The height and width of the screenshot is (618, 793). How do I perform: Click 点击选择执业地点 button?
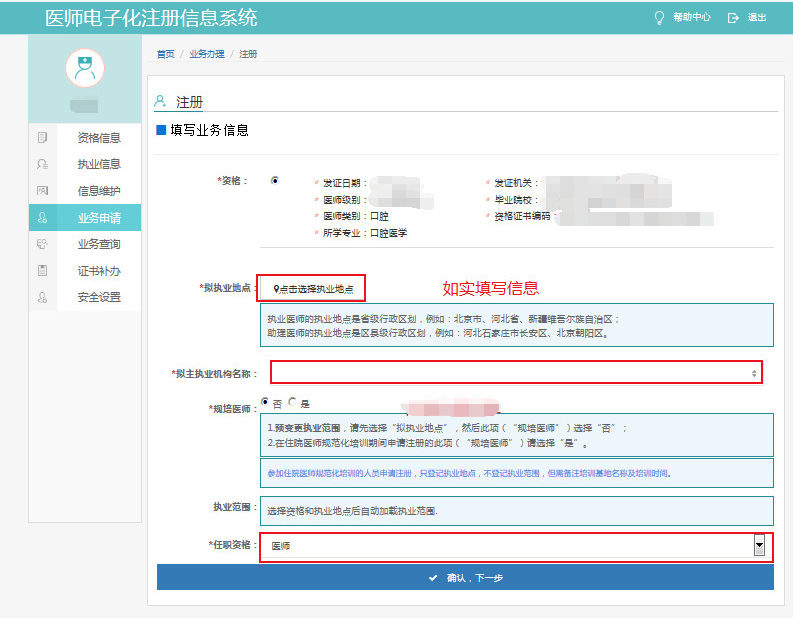coord(312,289)
